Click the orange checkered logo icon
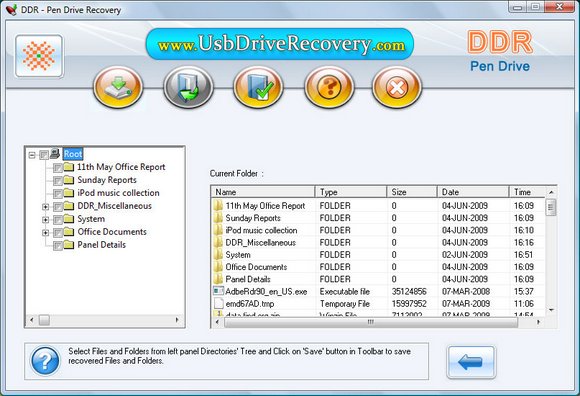Viewport: 580px width, 396px height. [x=39, y=56]
